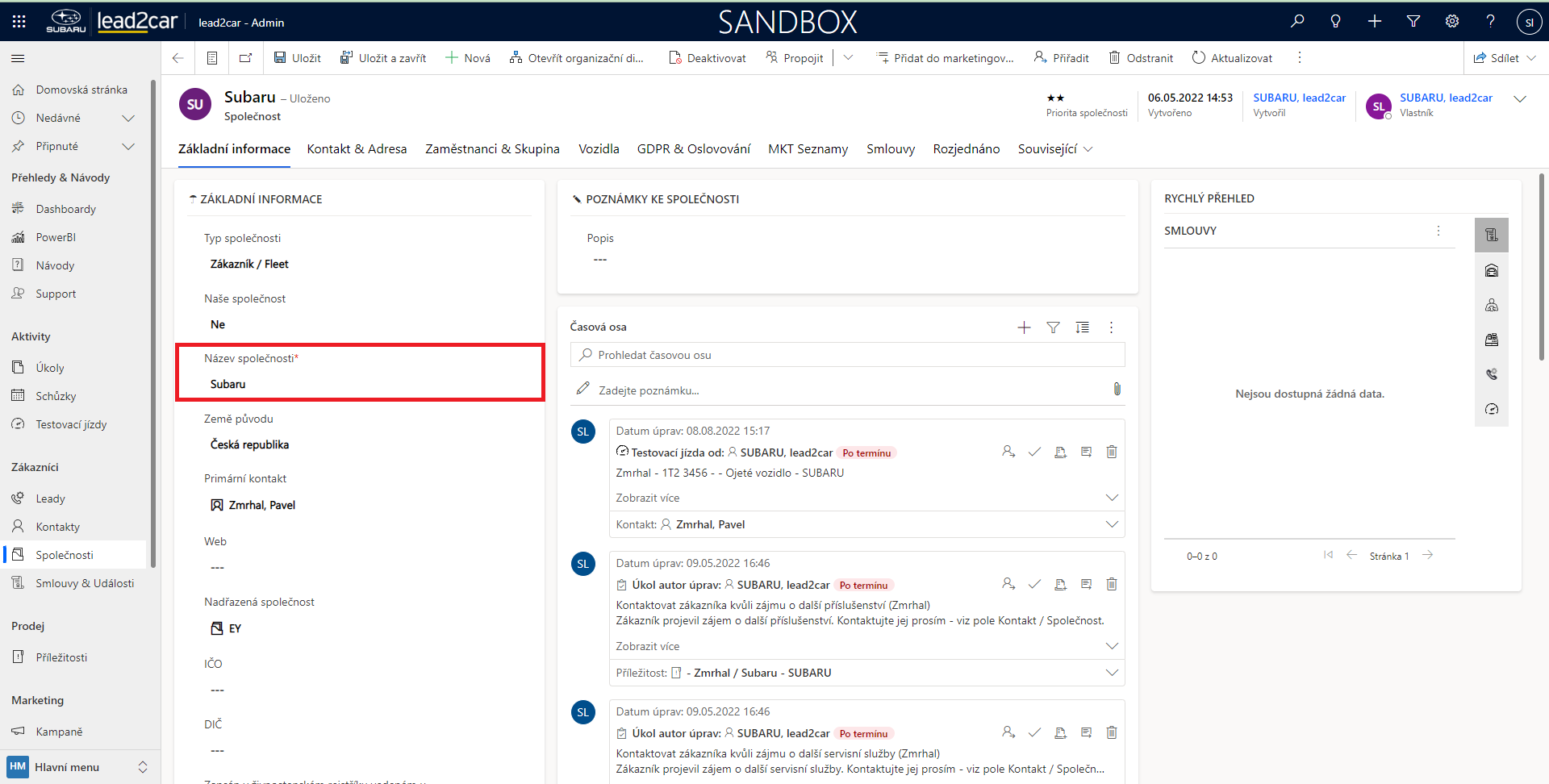1549x784 pixels.
Task: Click the search magnifier in top bar
Action: click(1297, 22)
